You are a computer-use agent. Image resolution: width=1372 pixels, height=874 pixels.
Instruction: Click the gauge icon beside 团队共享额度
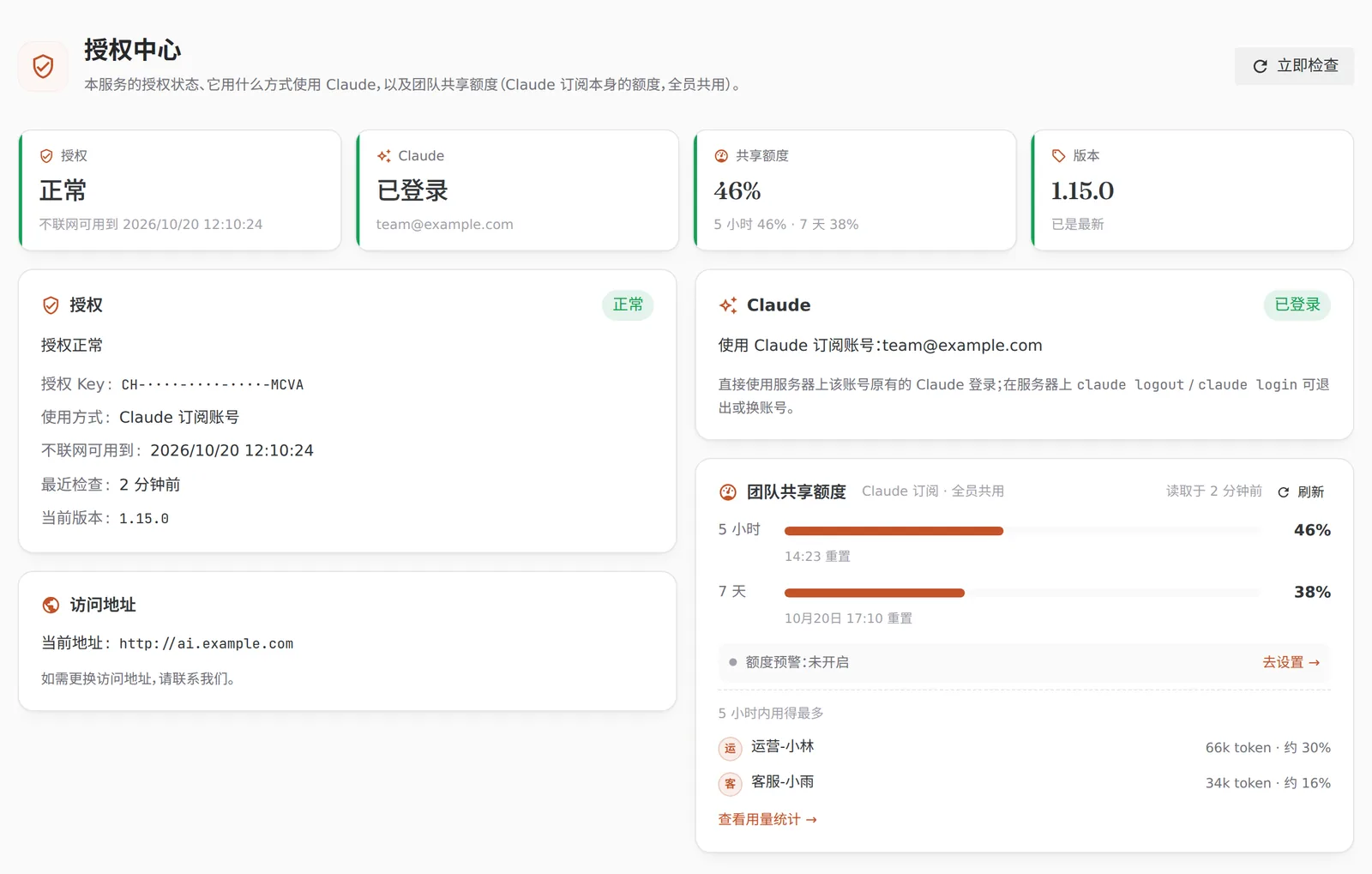[728, 492]
